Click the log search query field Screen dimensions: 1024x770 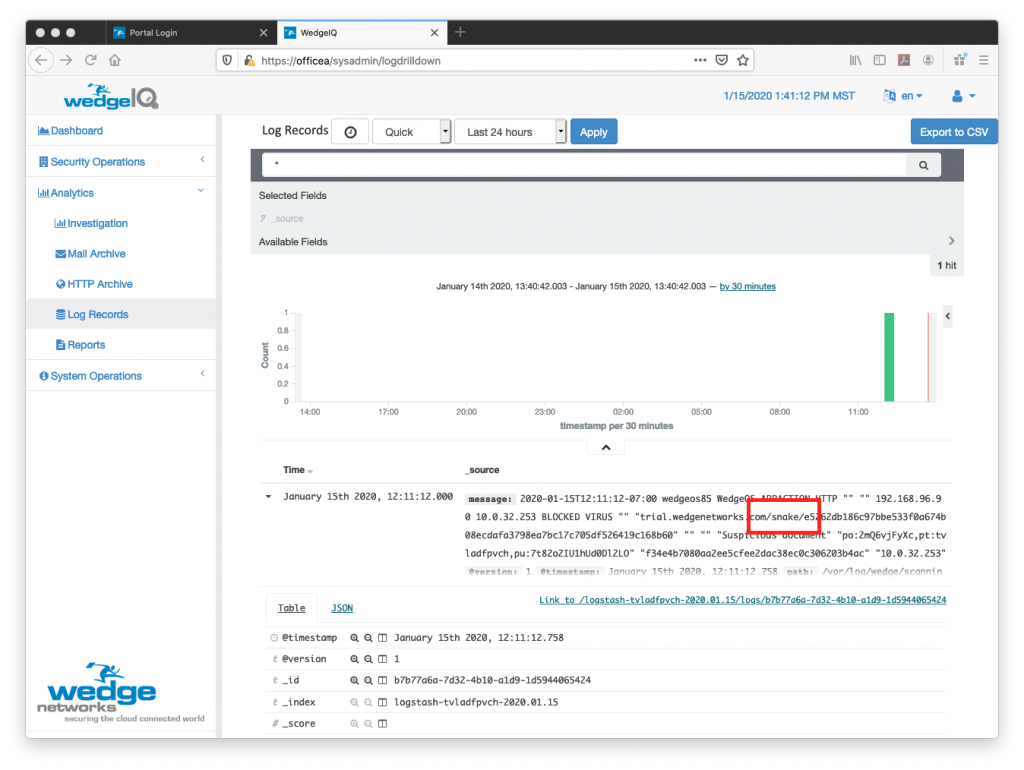coord(584,165)
